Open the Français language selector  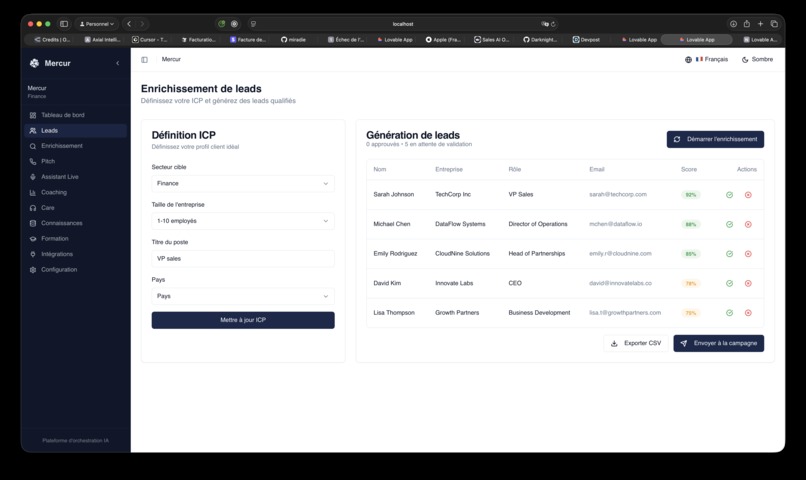pos(706,60)
